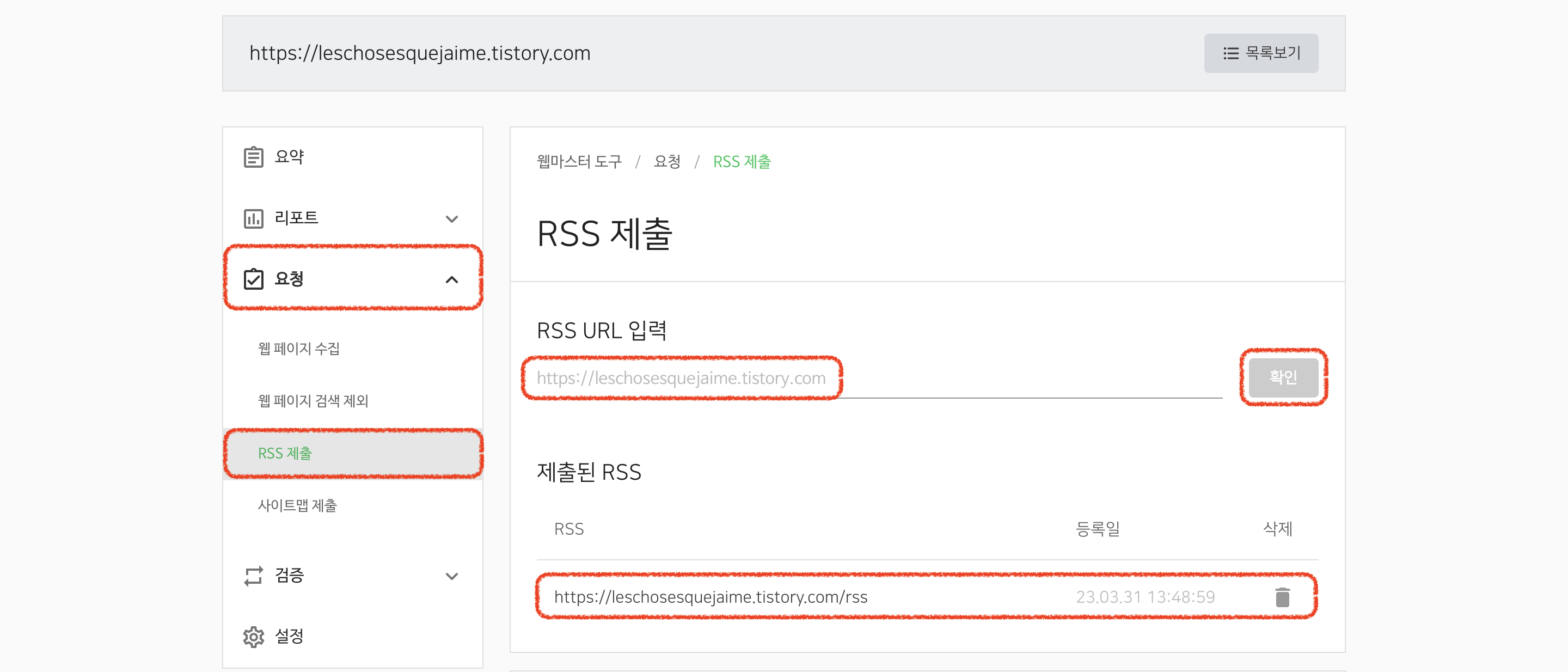Viewport: 1568px width, 672px height.
Task: Click the 리포트 chart icon
Action: pyautogui.click(x=253, y=218)
